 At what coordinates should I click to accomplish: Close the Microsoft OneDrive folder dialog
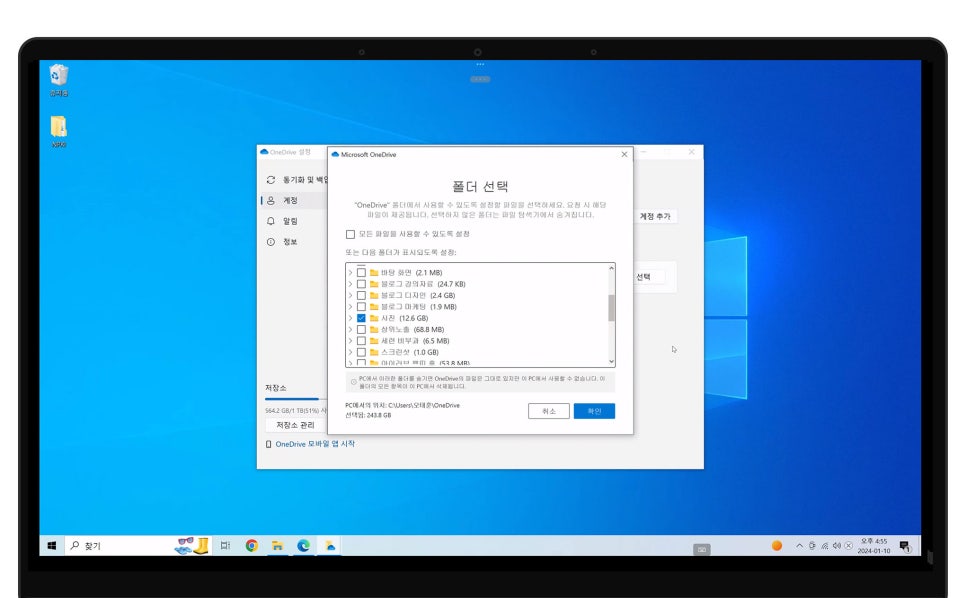click(x=624, y=154)
